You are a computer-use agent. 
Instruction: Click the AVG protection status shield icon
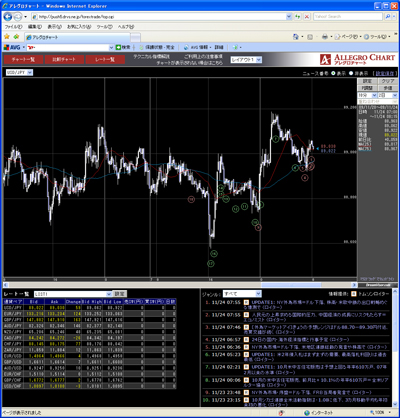(x=141, y=47)
